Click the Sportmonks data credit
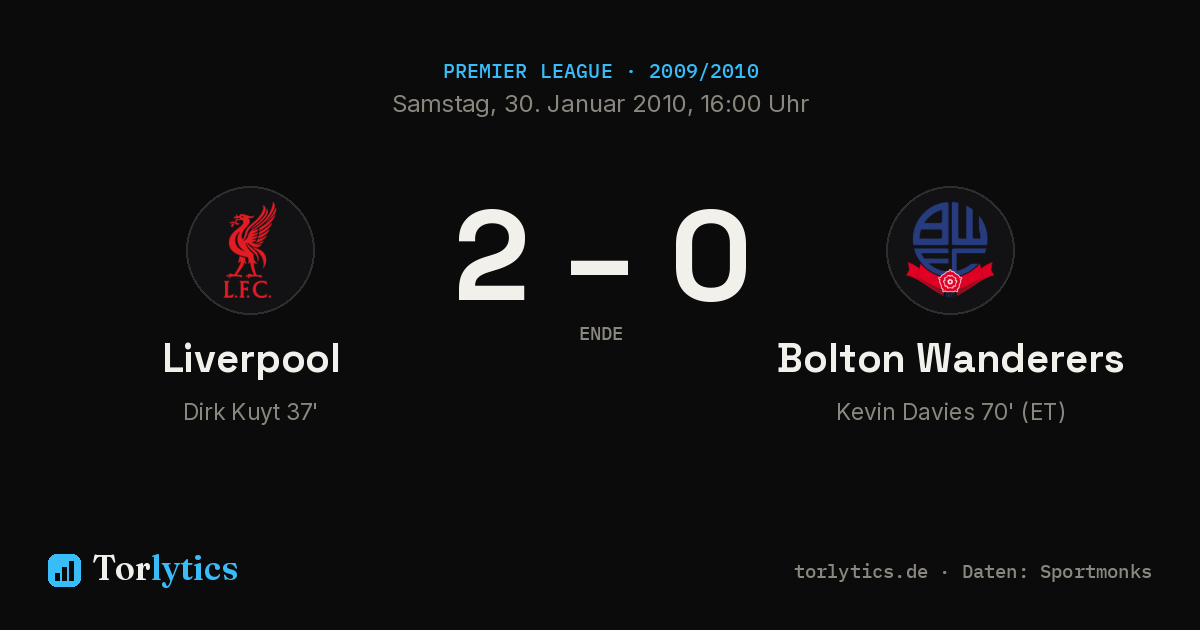 coord(1096,572)
